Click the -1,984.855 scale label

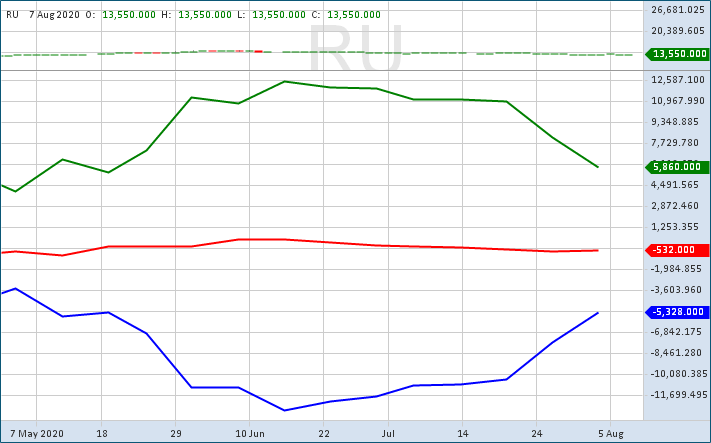click(678, 269)
